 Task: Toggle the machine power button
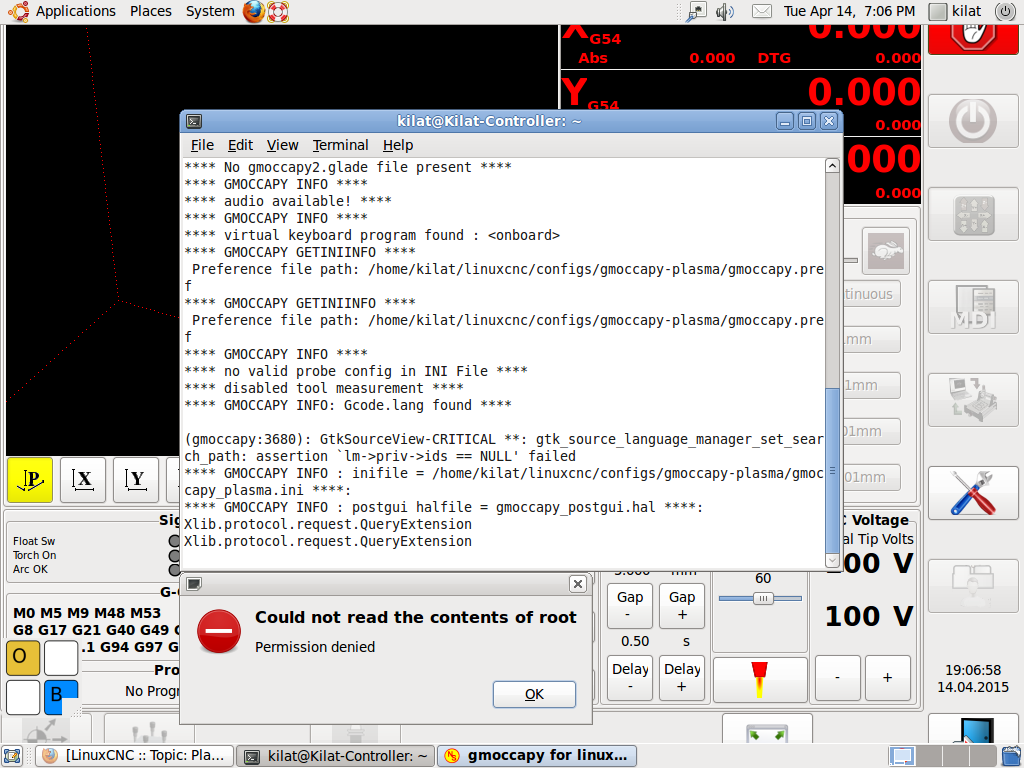972,121
